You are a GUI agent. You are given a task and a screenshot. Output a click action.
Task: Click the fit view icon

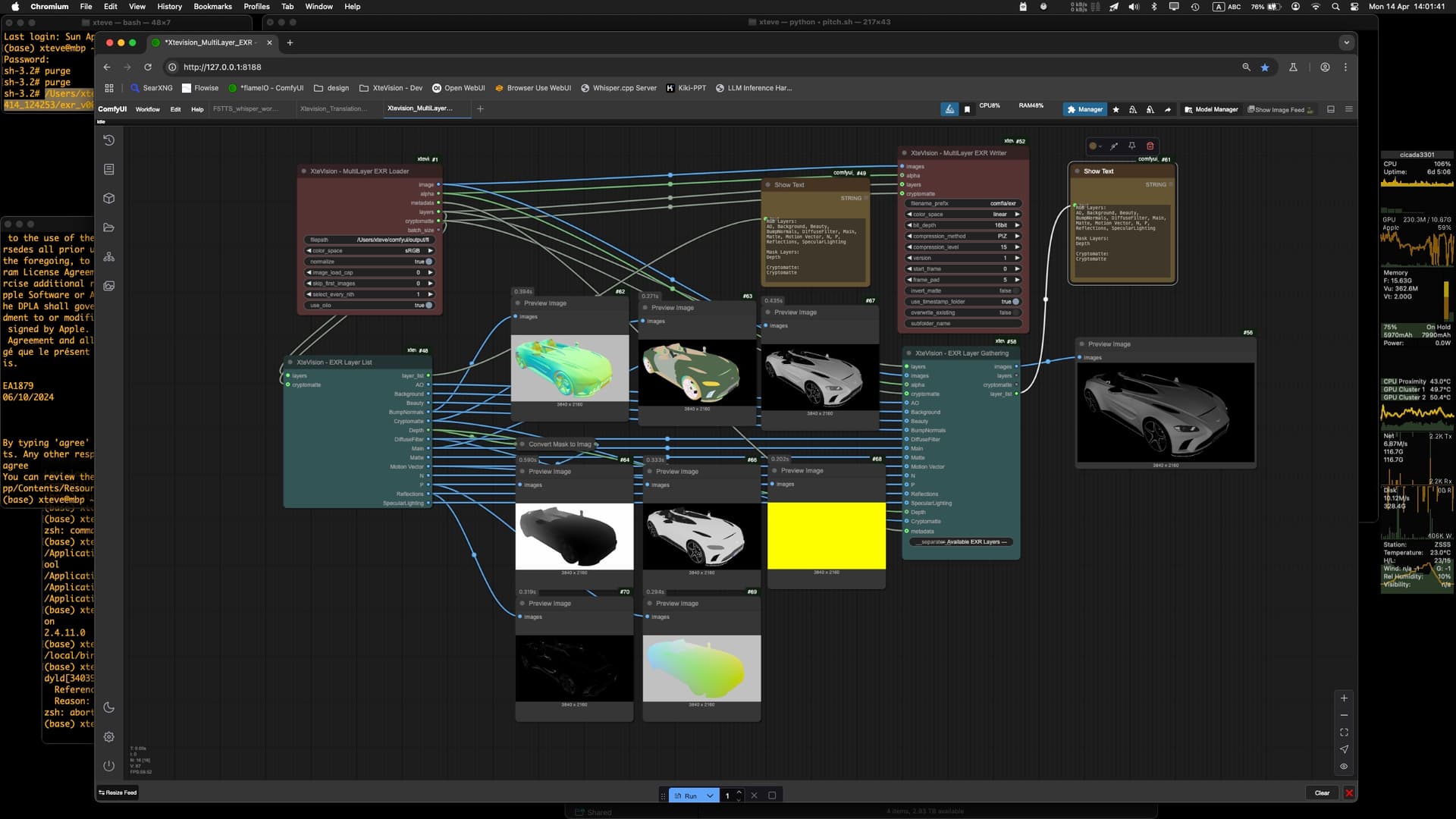coord(1344,733)
